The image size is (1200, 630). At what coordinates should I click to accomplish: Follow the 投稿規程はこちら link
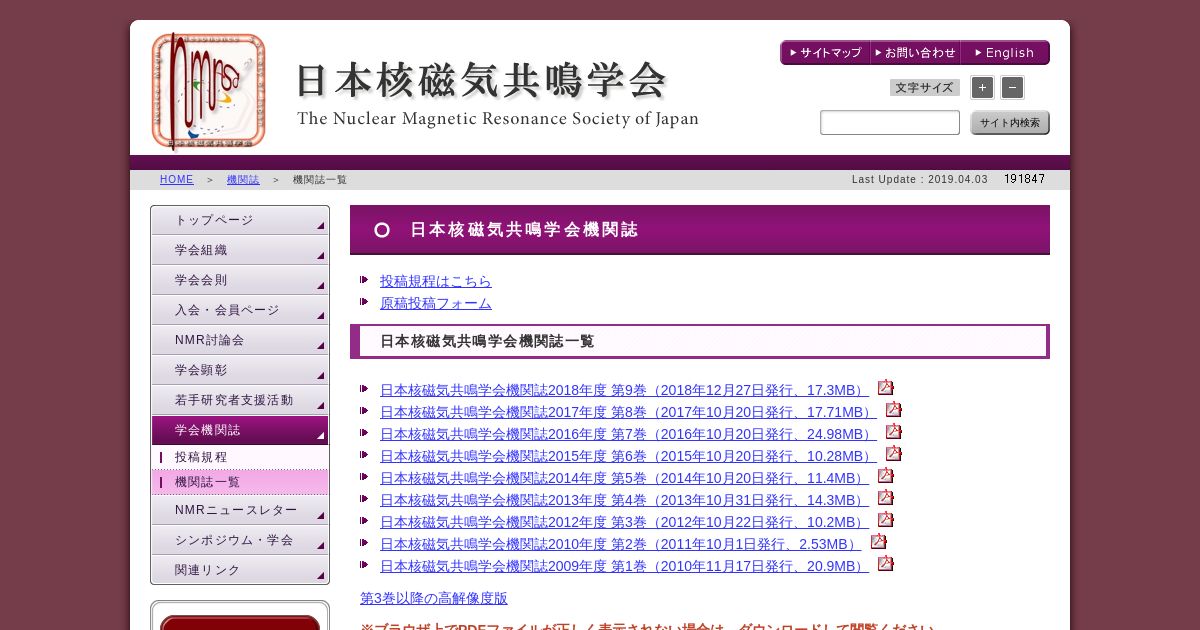436,281
